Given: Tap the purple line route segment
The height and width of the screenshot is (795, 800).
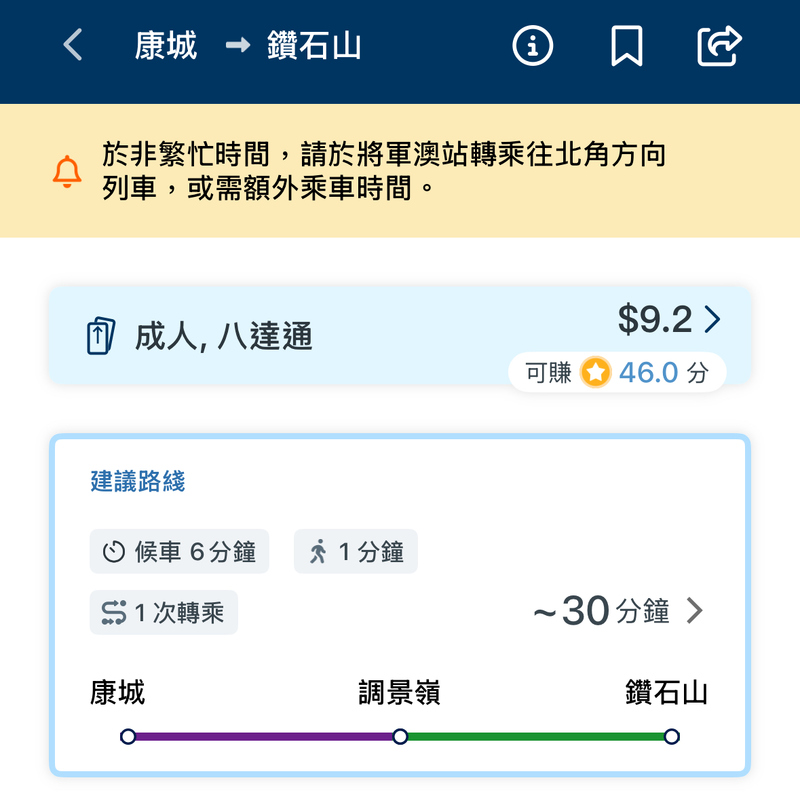Looking at the screenshot, I should coord(264,737).
